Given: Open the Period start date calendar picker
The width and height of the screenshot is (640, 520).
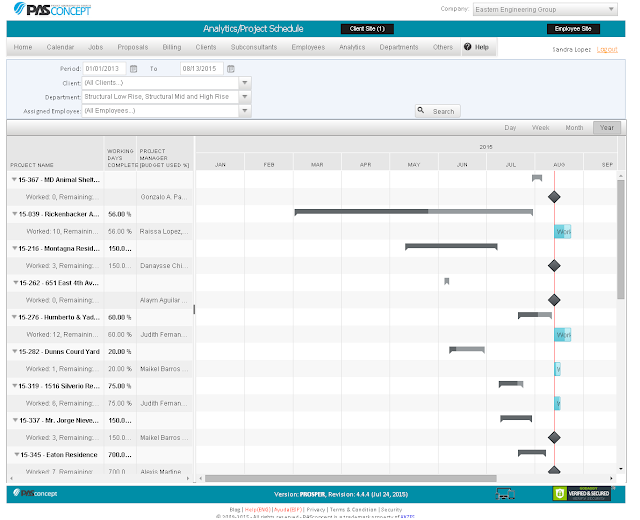Looking at the screenshot, I should (x=133, y=69).
